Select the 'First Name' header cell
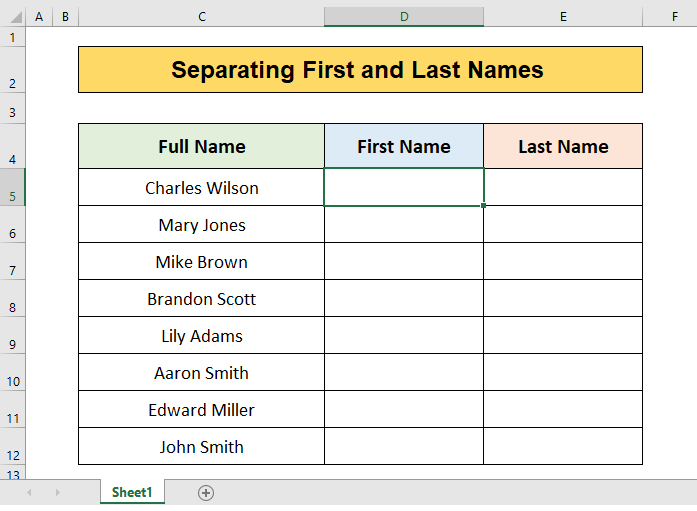Viewport: 697px width, 511px height. tap(404, 146)
